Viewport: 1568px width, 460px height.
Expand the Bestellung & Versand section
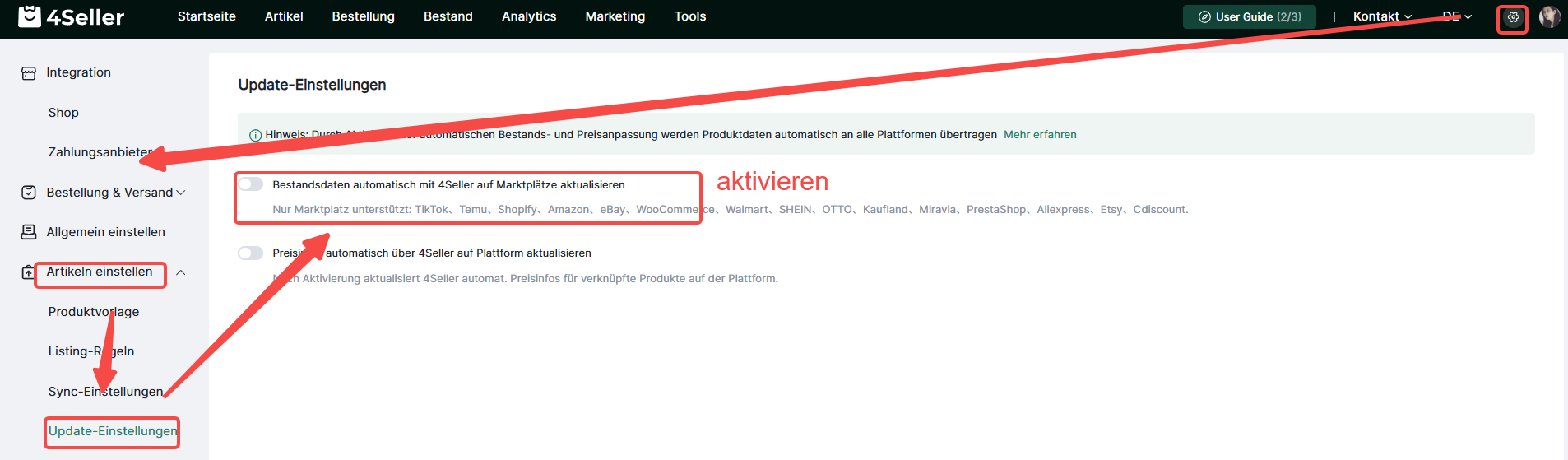click(181, 193)
